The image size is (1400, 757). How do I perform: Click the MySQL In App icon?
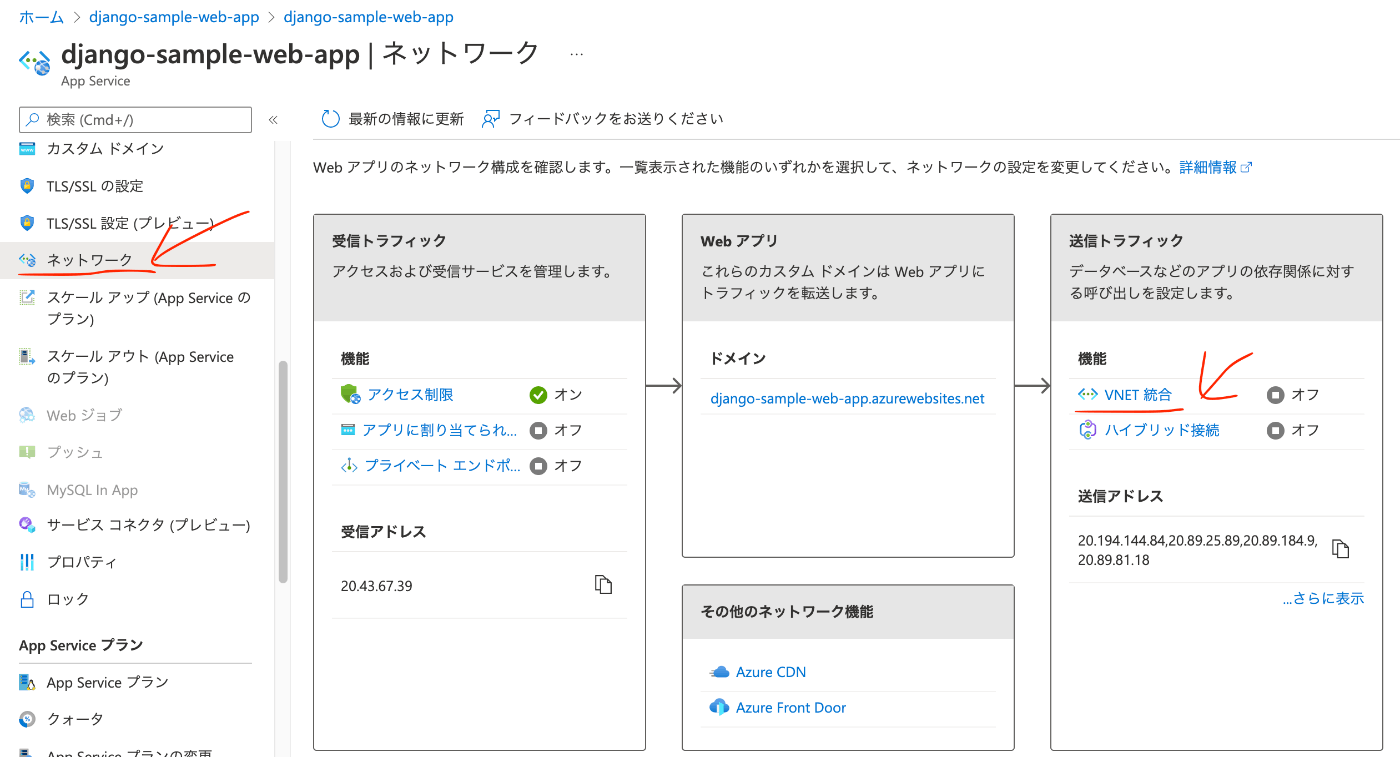click(28, 490)
